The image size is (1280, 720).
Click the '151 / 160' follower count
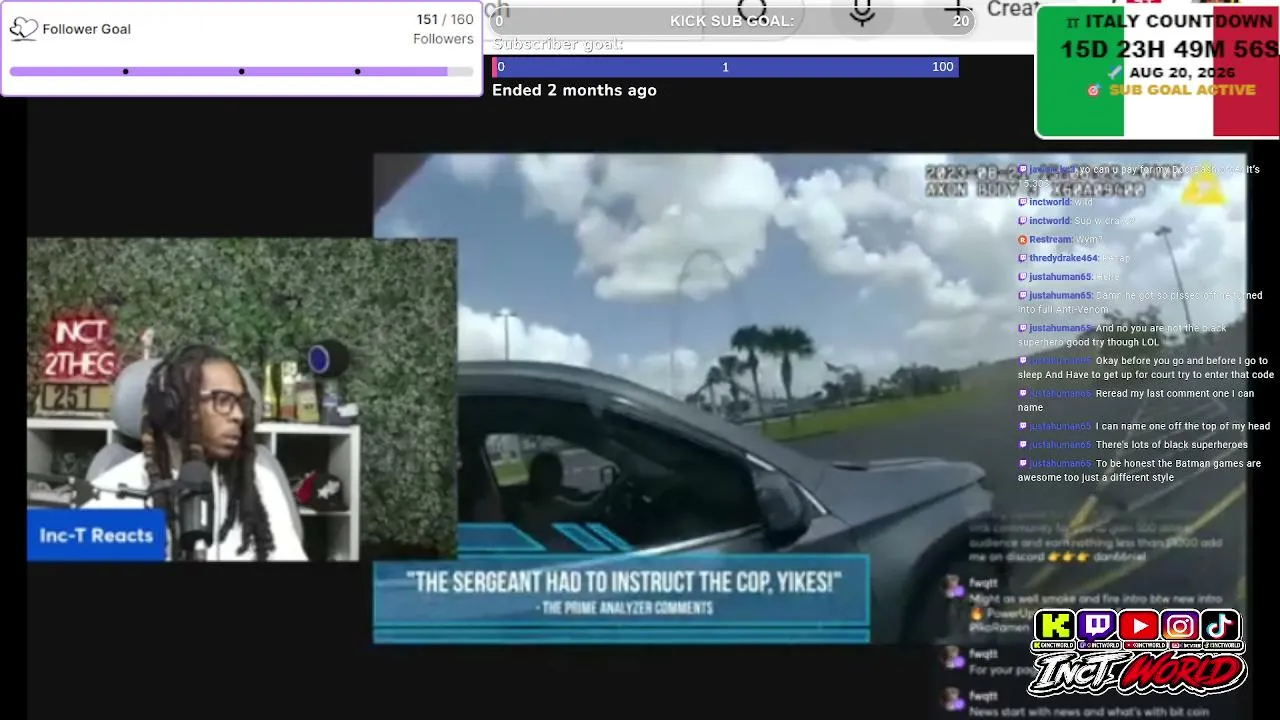pyautogui.click(x=445, y=20)
